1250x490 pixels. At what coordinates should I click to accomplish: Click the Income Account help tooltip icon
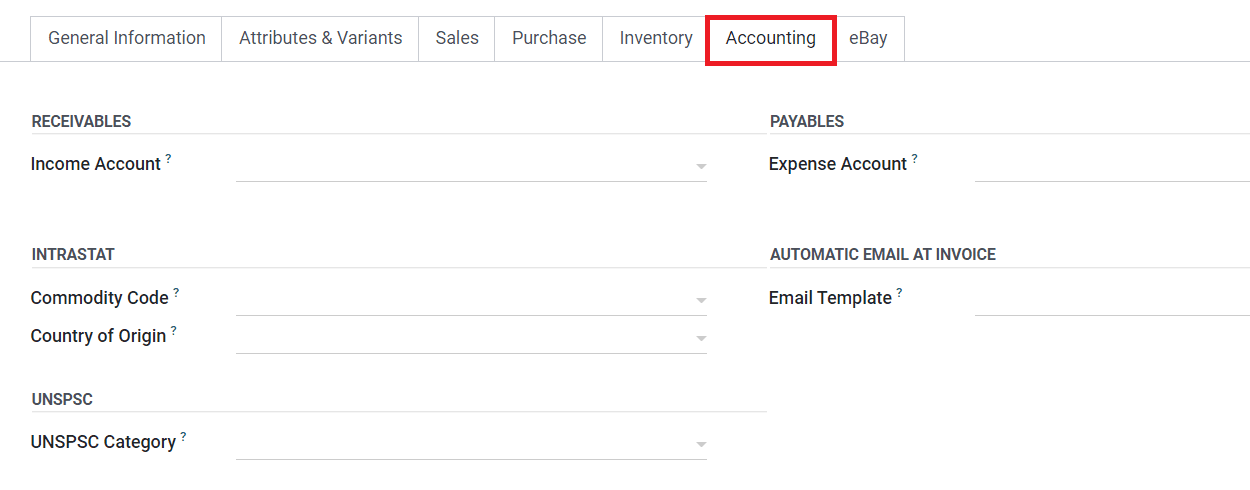tap(168, 158)
